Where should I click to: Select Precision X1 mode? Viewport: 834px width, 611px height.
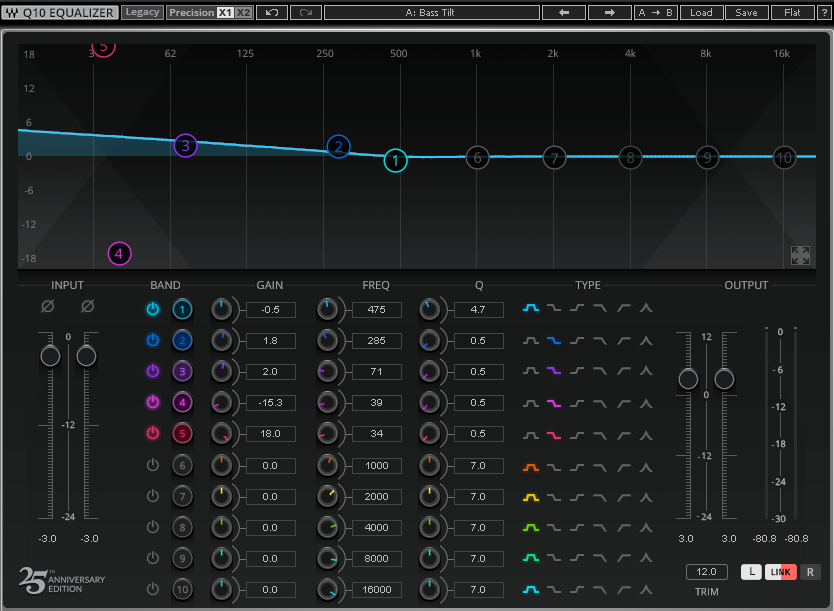click(226, 12)
